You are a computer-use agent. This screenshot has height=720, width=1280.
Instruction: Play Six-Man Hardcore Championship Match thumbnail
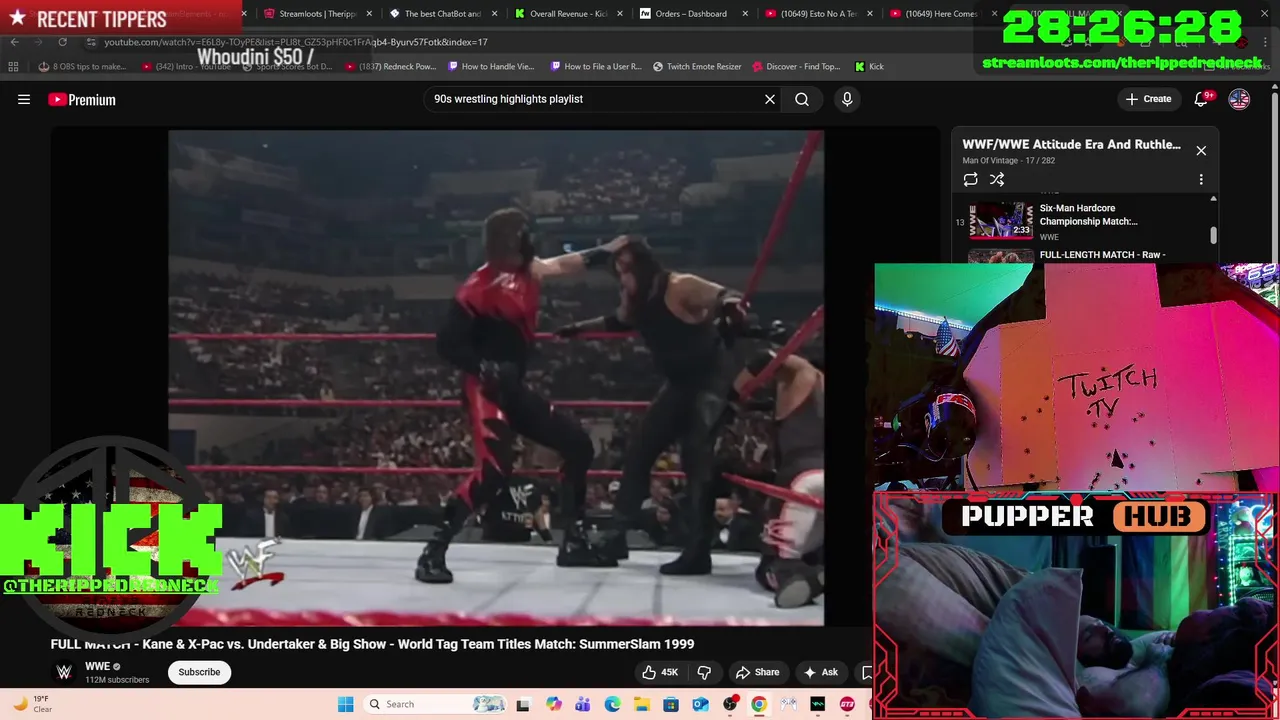coord(1001,221)
